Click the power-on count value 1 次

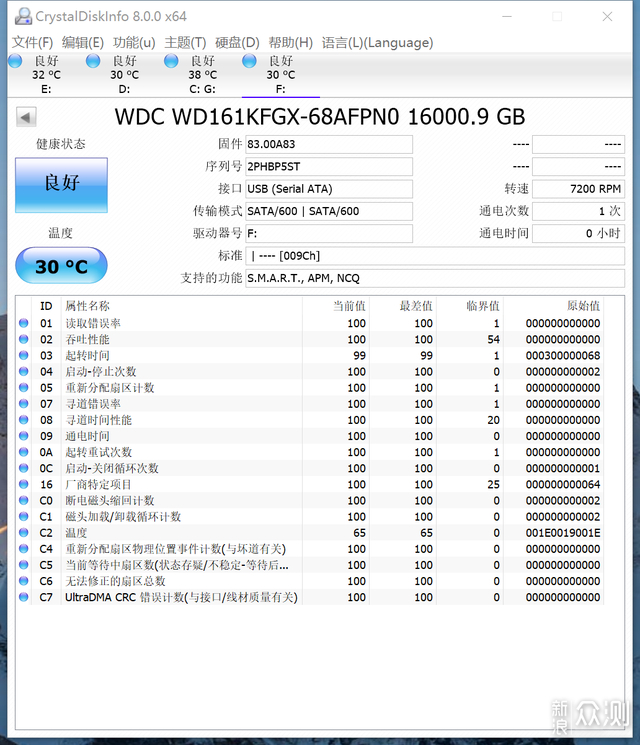[x=578, y=211]
